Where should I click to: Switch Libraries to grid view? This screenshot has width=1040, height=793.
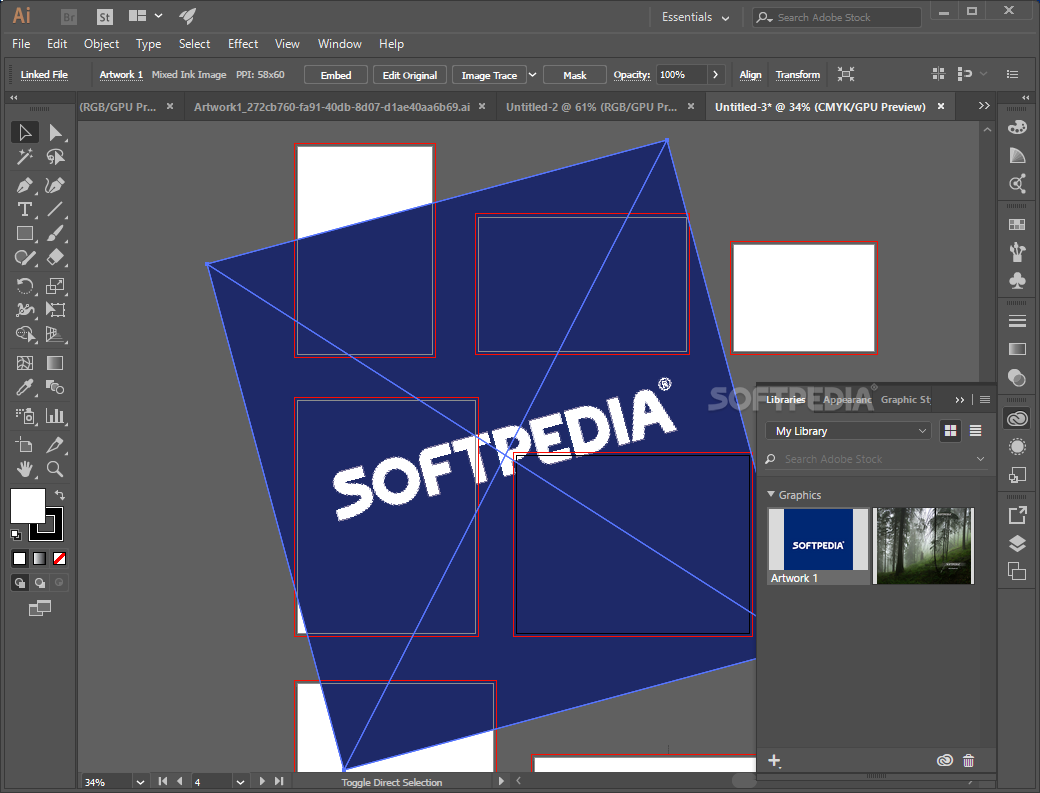point(950,431)
